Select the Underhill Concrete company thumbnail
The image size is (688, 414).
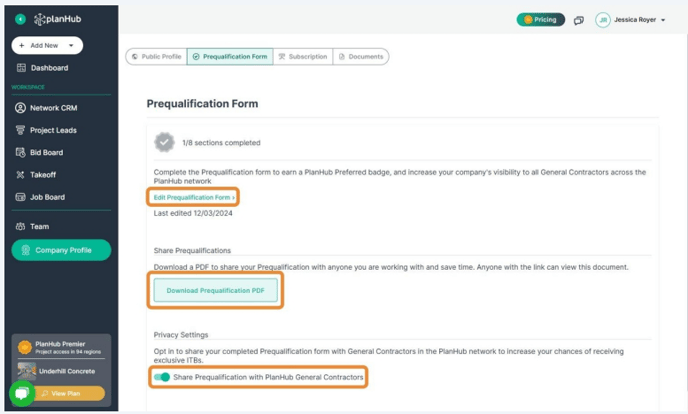[x=27, y=371]
